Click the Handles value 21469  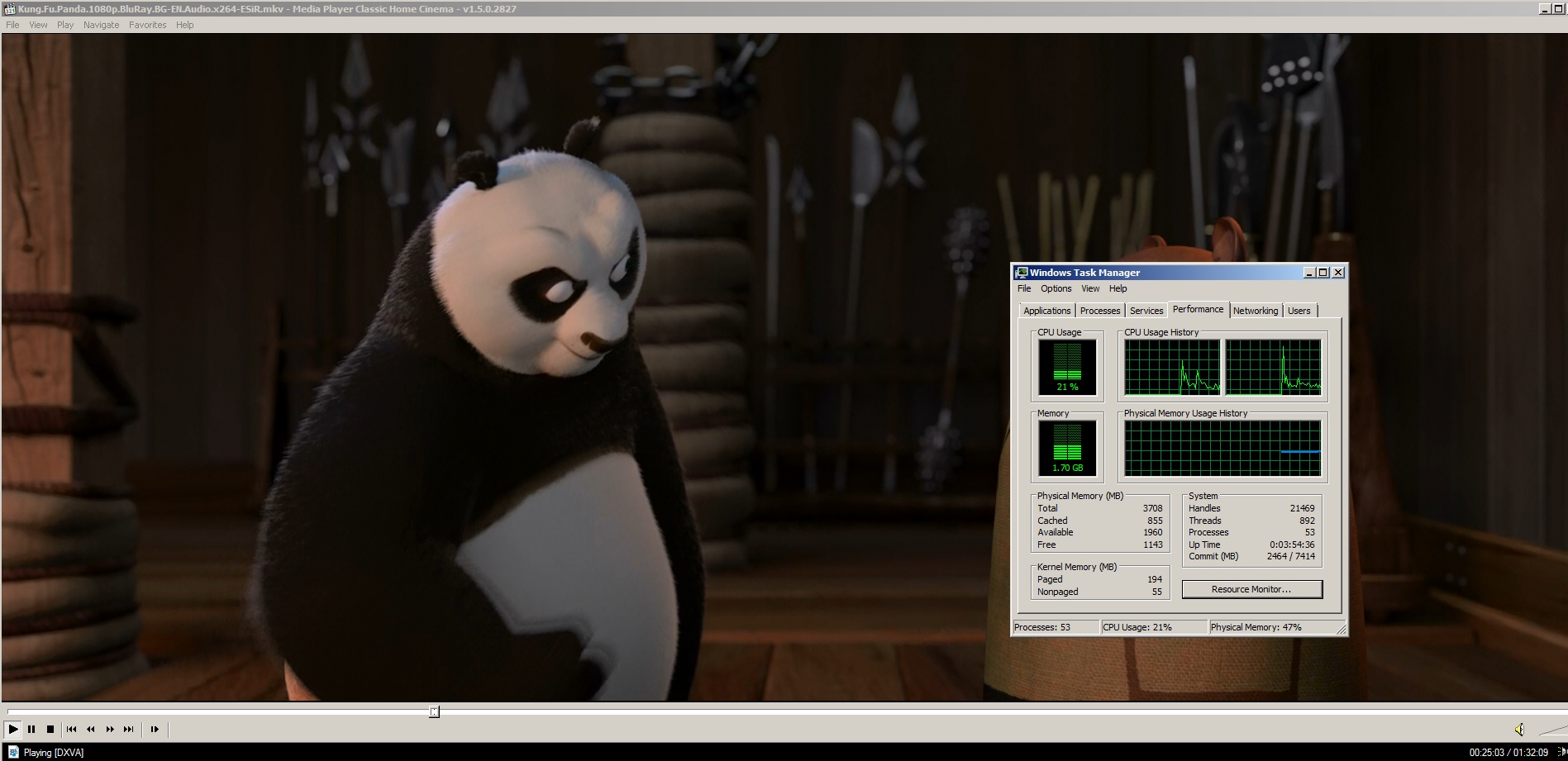[1302, 508]
